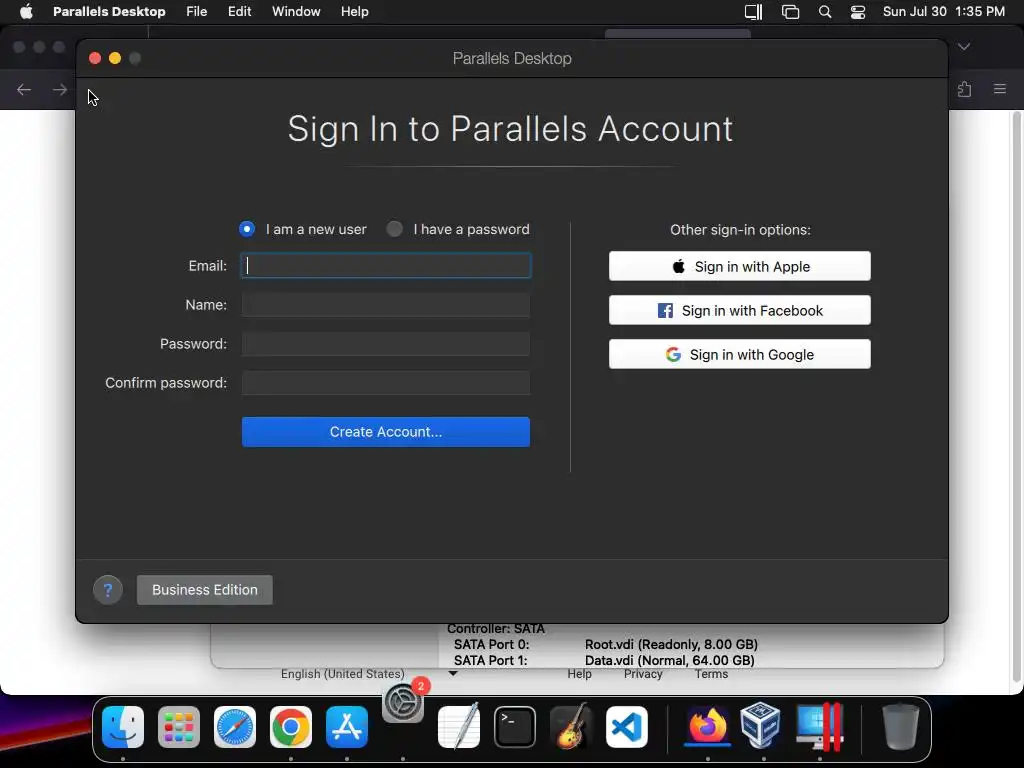1024x768 pixels.
Task: Click the Parallels Desktop Dock icon
Action: click(x=820, y=727)
